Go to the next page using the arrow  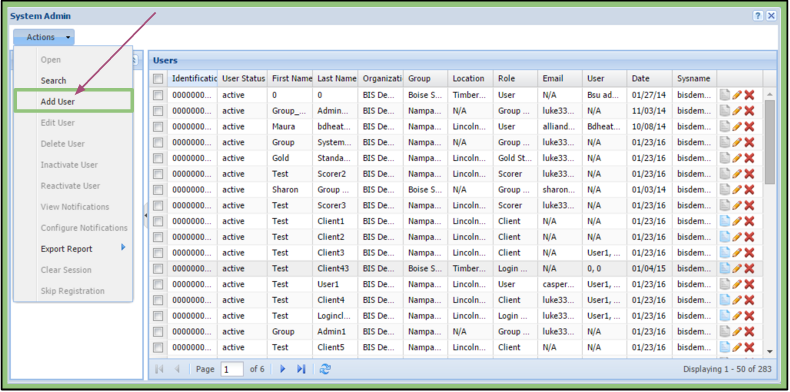(283, 369)
